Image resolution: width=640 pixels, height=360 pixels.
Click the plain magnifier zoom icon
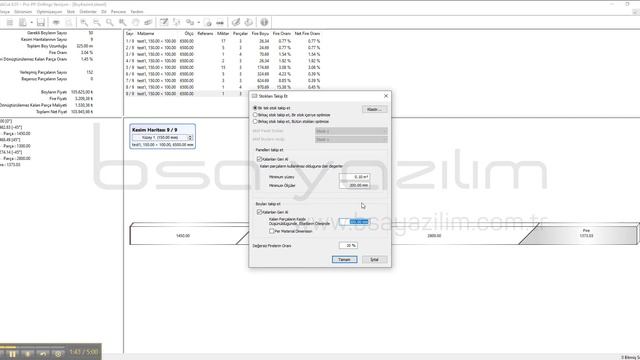(110, 22)
